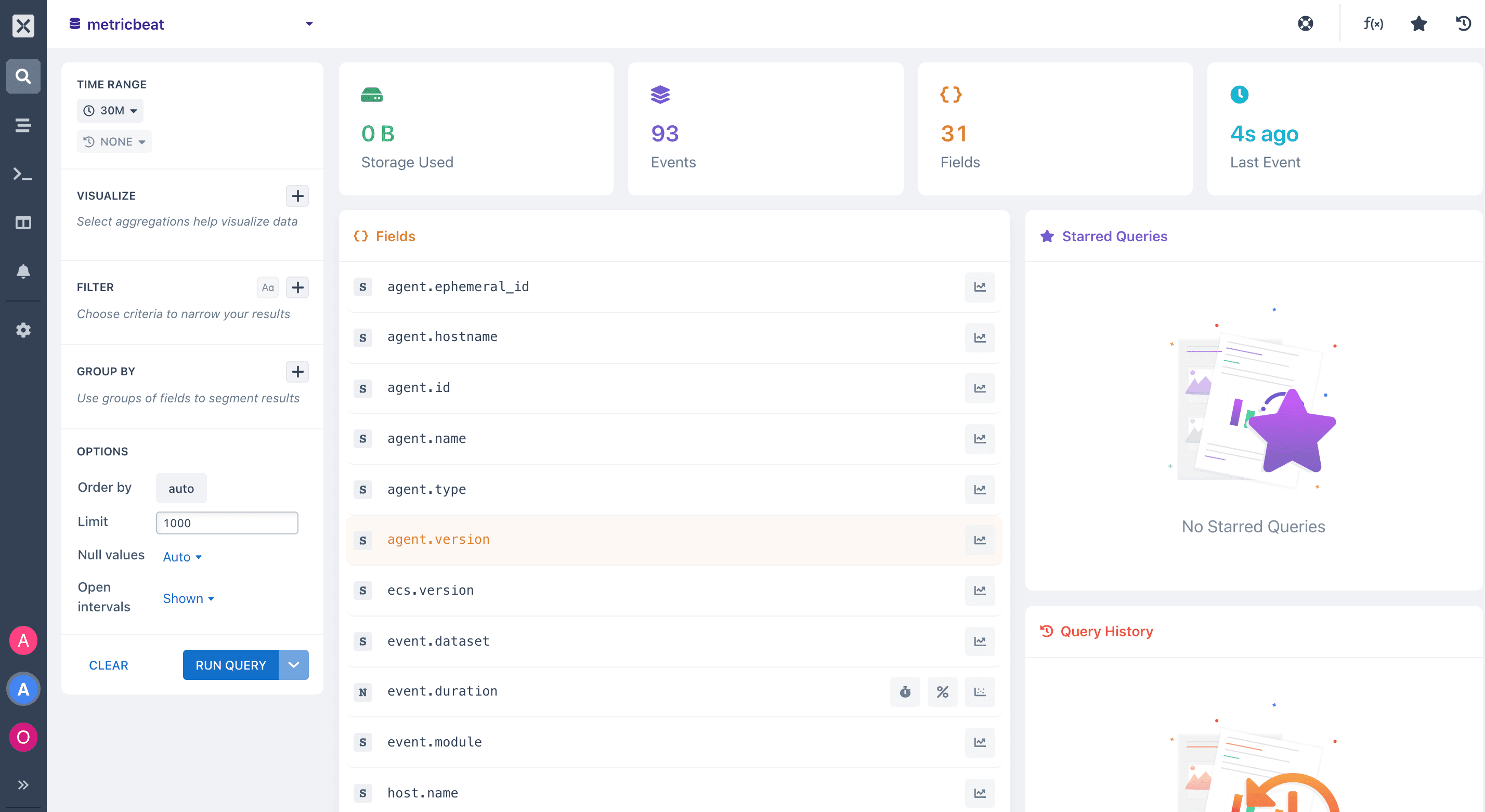Open the O organization avatar

23,737
